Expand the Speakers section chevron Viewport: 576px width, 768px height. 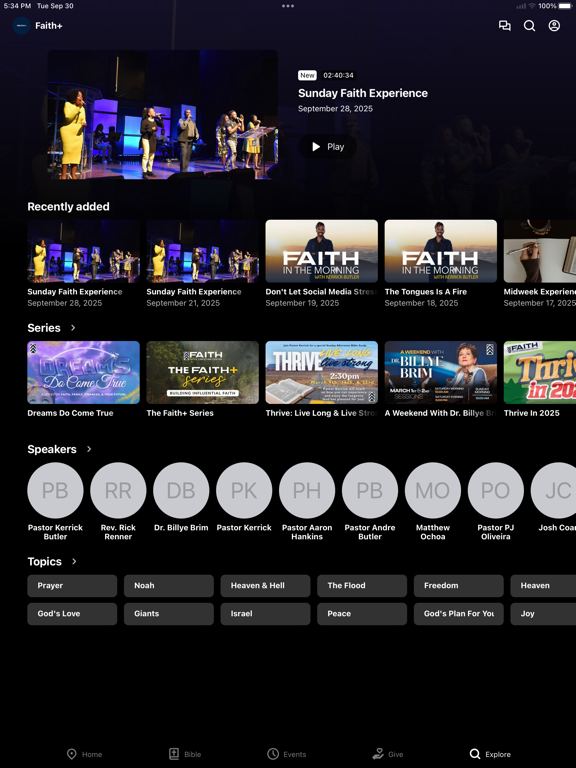click(x=89, y=449)
